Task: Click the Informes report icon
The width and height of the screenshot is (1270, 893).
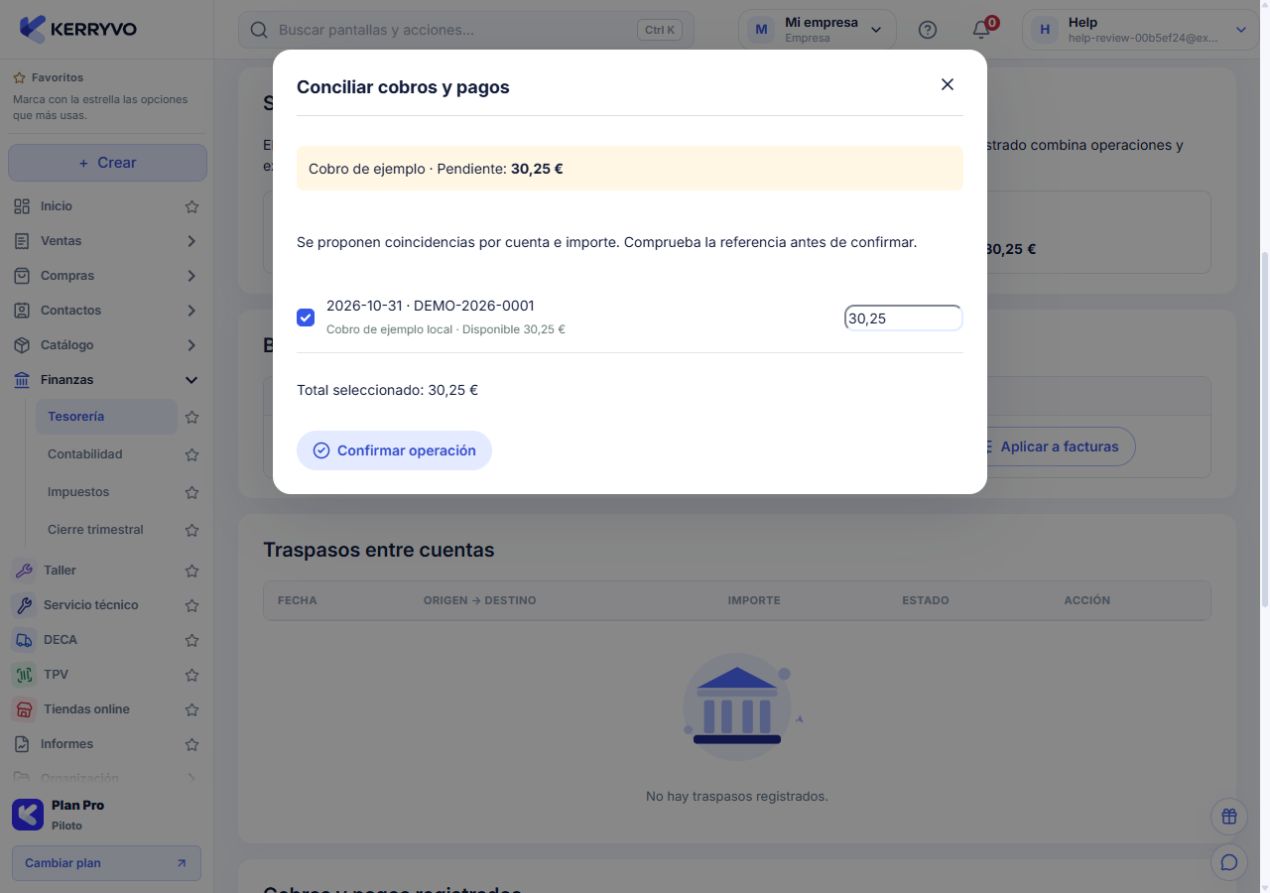Action: click(x=22, y=744)
